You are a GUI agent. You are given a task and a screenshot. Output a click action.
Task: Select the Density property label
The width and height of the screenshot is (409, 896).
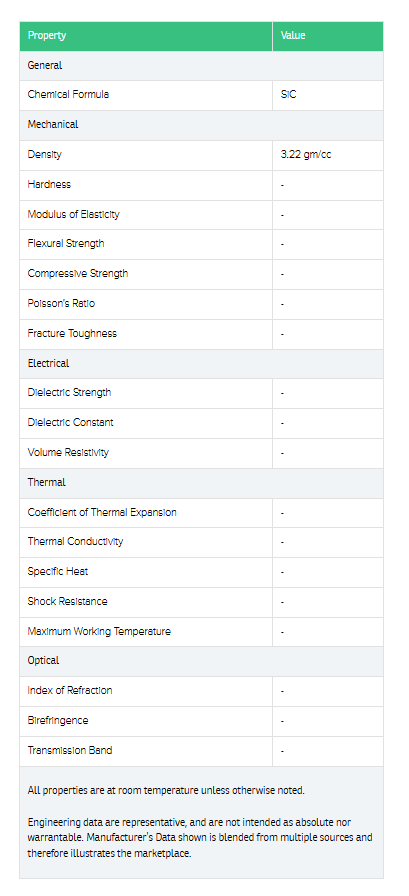click(x=44, y=154)
